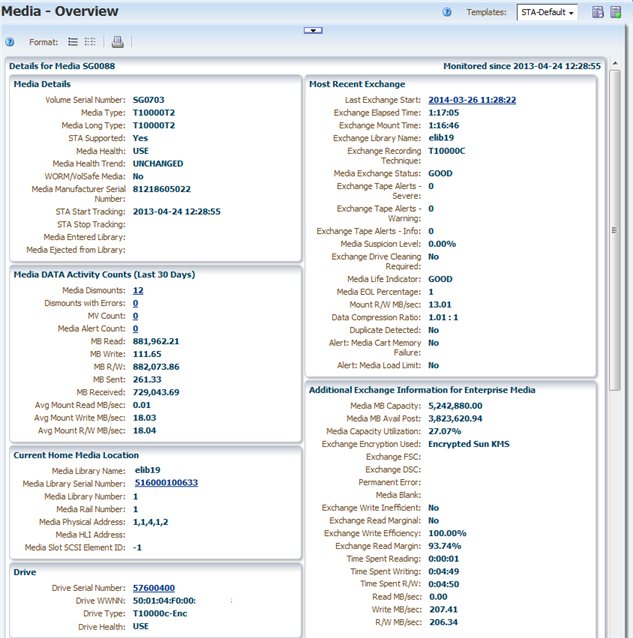633x638 pixels.
Task: Open the Media Dismounts count 12 link
Action: (138, 291)
